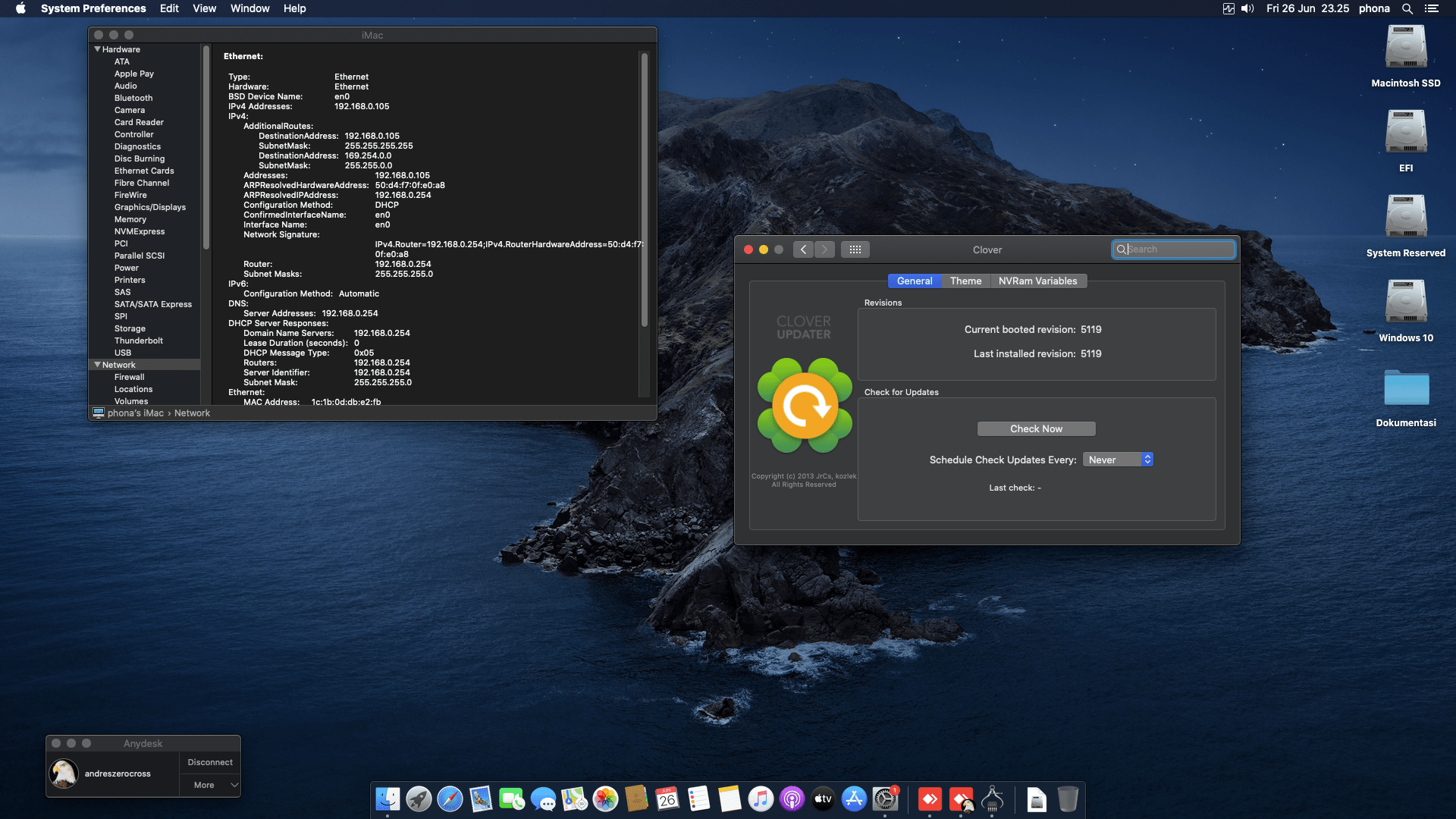Image resolution: width=1456 pixels, height=819 pixels.
Task: Collapse Network section in iMac sidebar
Action: pyautogui.click(x=97, y=365)
